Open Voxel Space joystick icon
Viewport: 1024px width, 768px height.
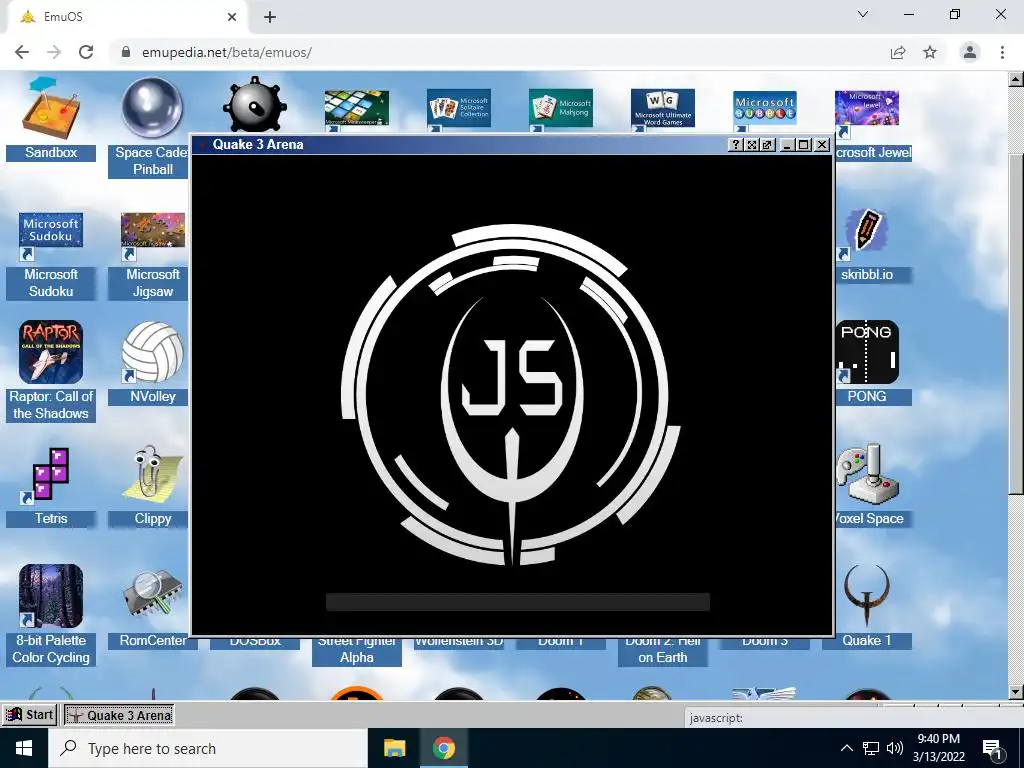[867, 474]
